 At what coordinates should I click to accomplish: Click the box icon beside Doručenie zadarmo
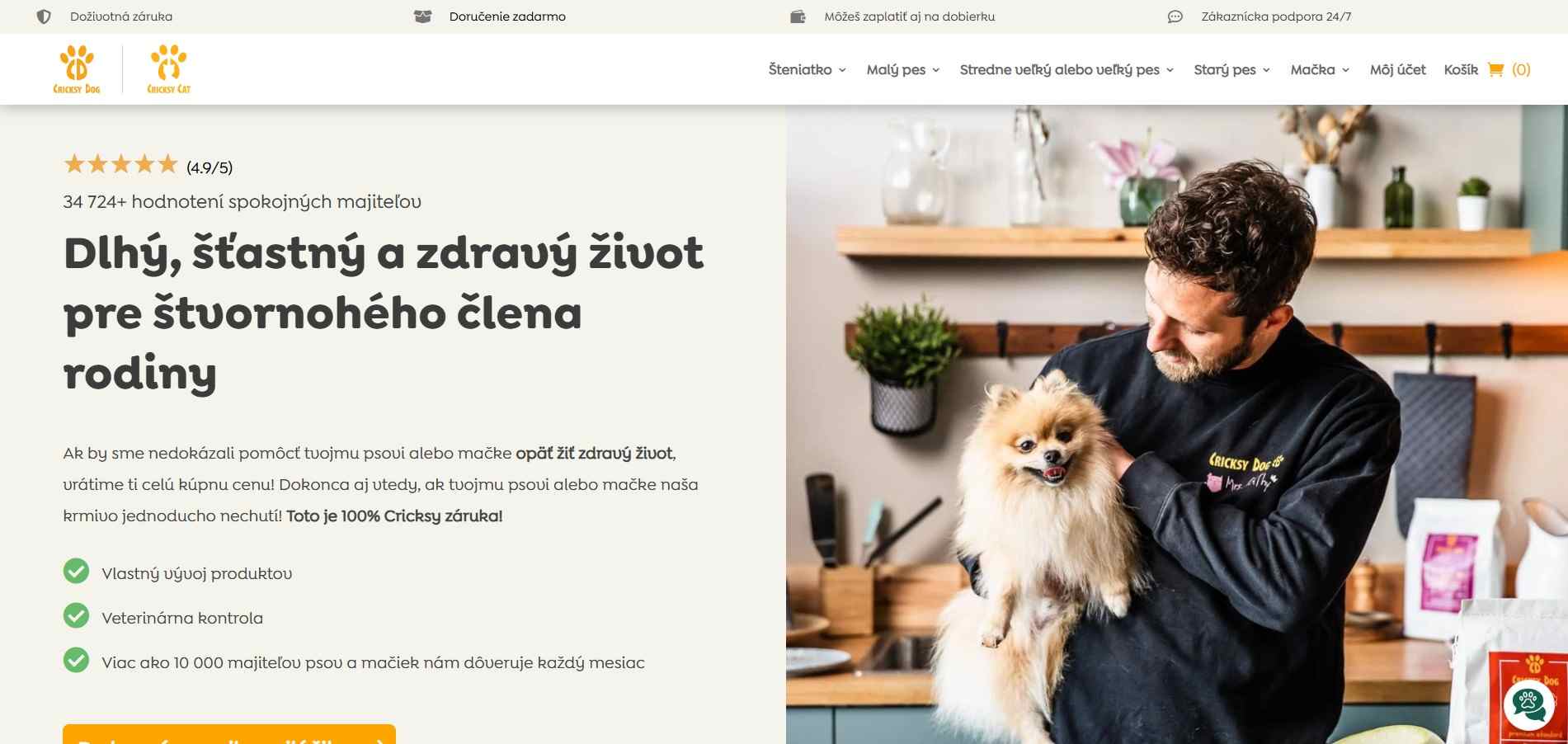[422, 16]
